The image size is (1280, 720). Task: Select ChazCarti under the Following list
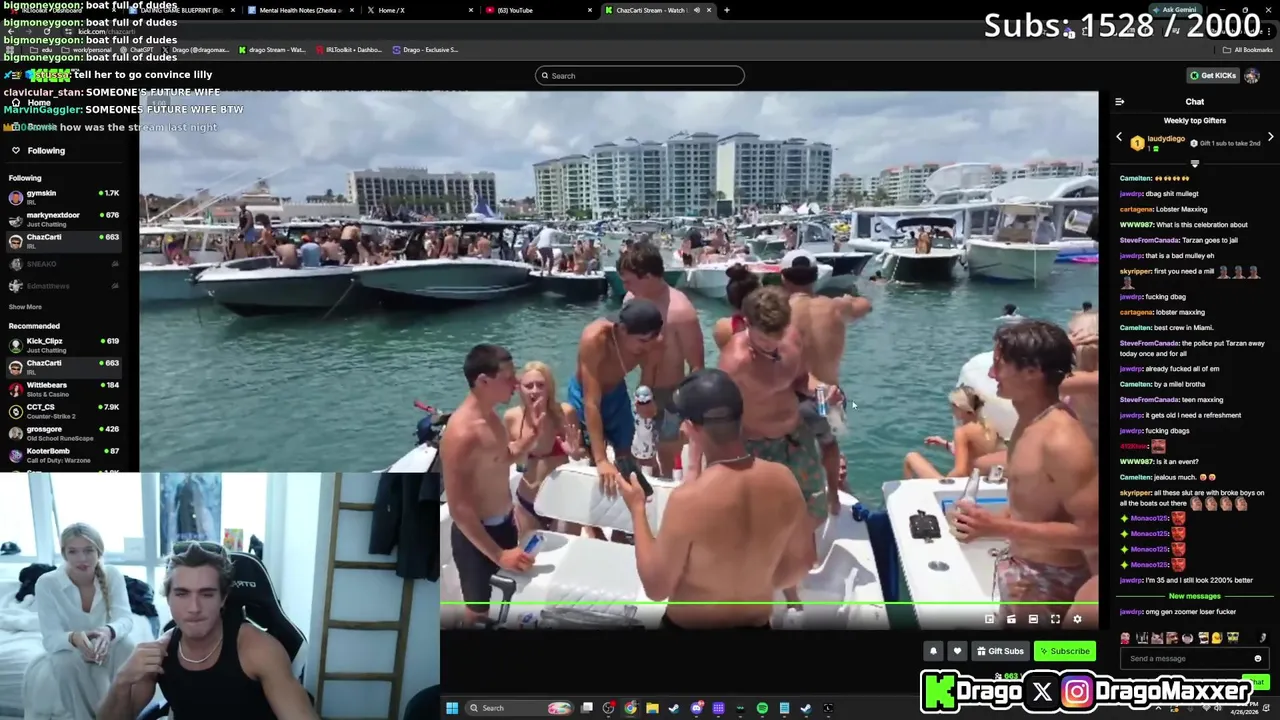(x=63, y=241)
